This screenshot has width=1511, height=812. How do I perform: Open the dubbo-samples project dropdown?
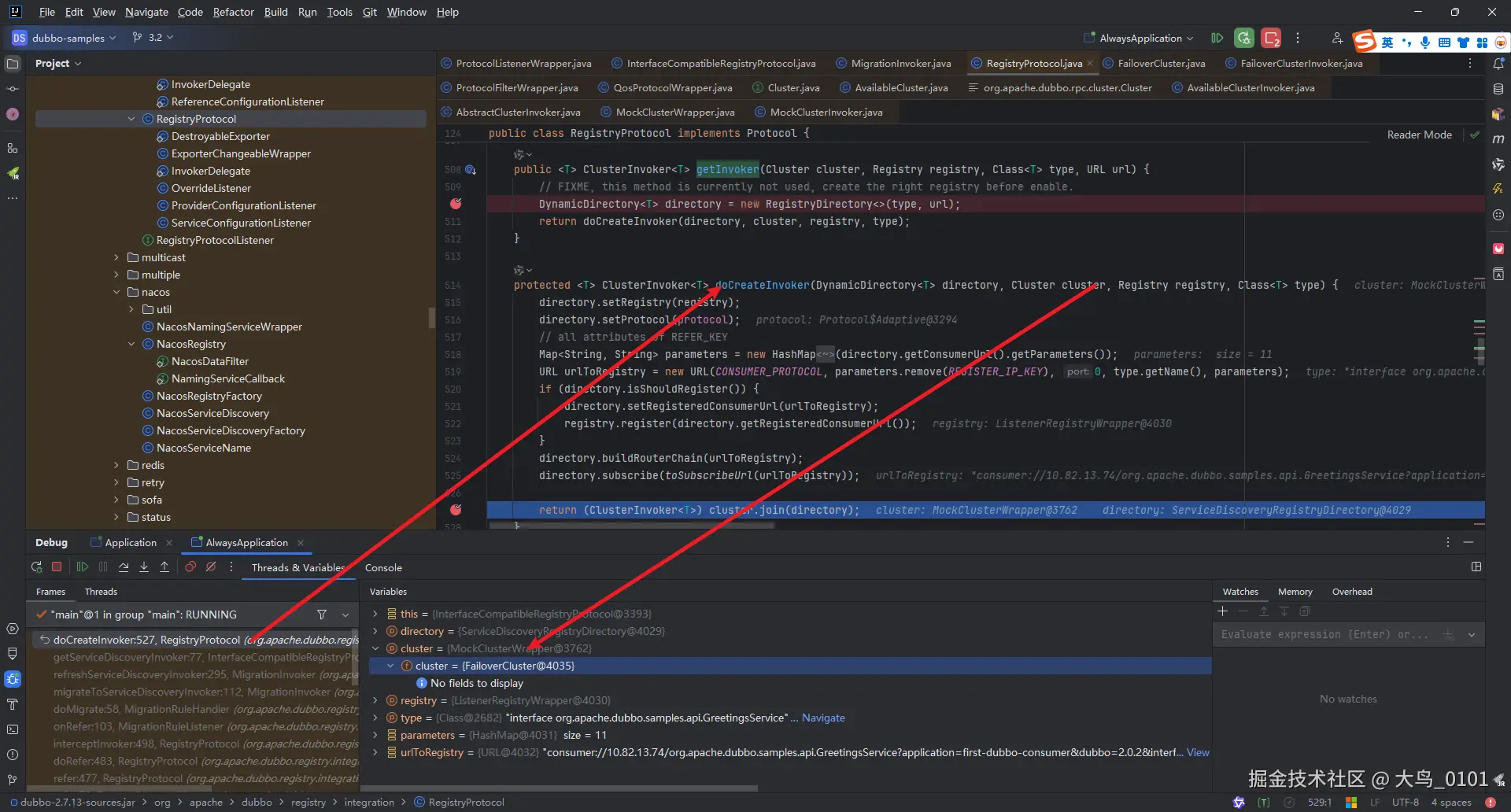tap(65, 38)
